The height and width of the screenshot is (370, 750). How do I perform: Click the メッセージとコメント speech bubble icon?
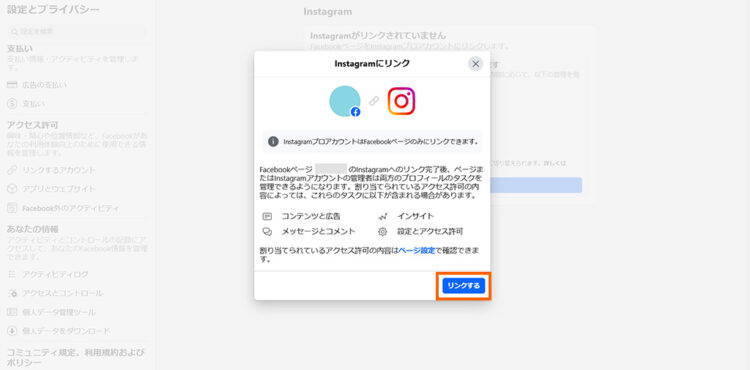[x=267, y=232]
